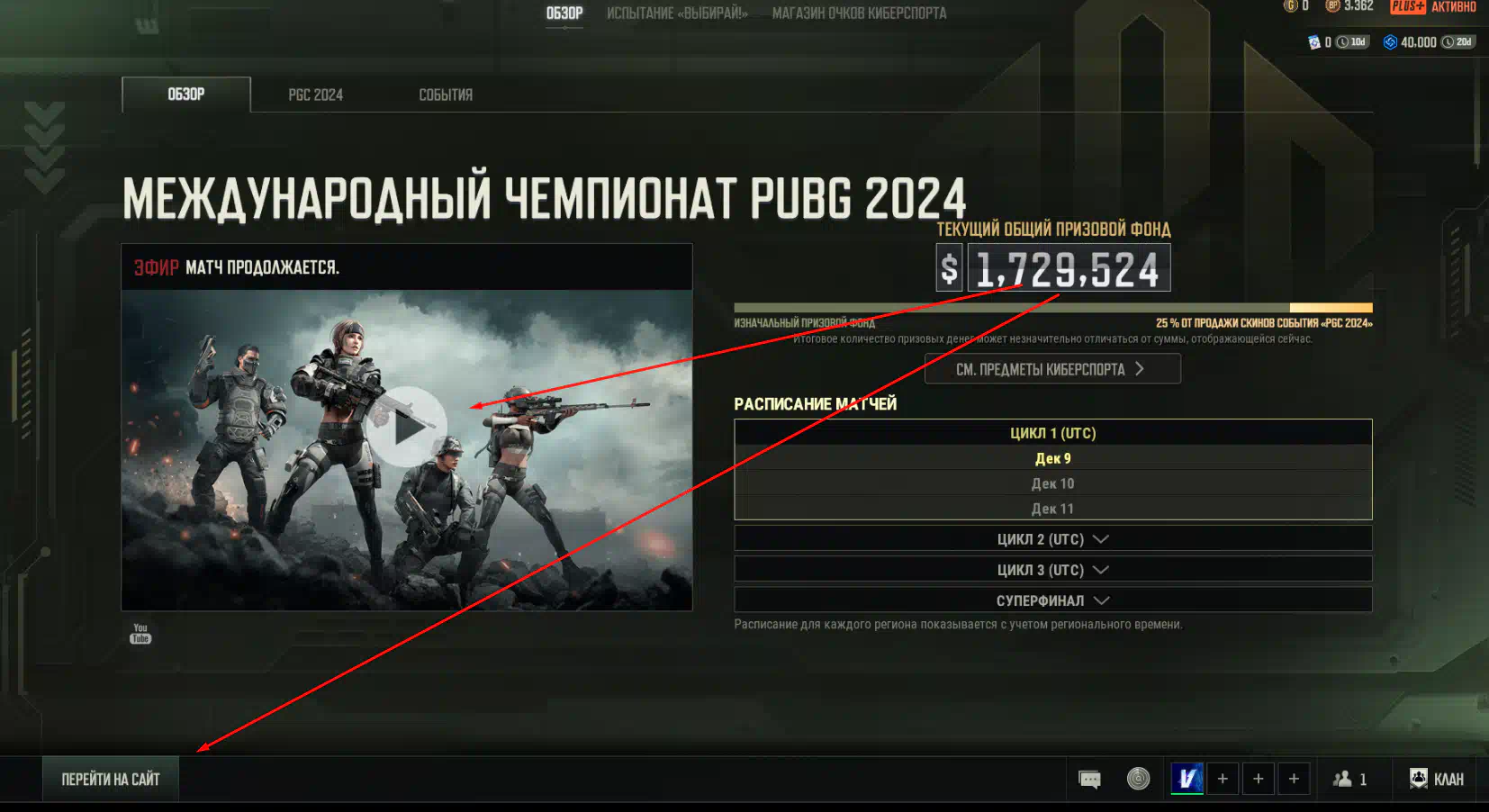Click the ПЕРЕЙТИ НА САЙТ button
Viewport: 1489px width, 812px height.
click(111, 780)
